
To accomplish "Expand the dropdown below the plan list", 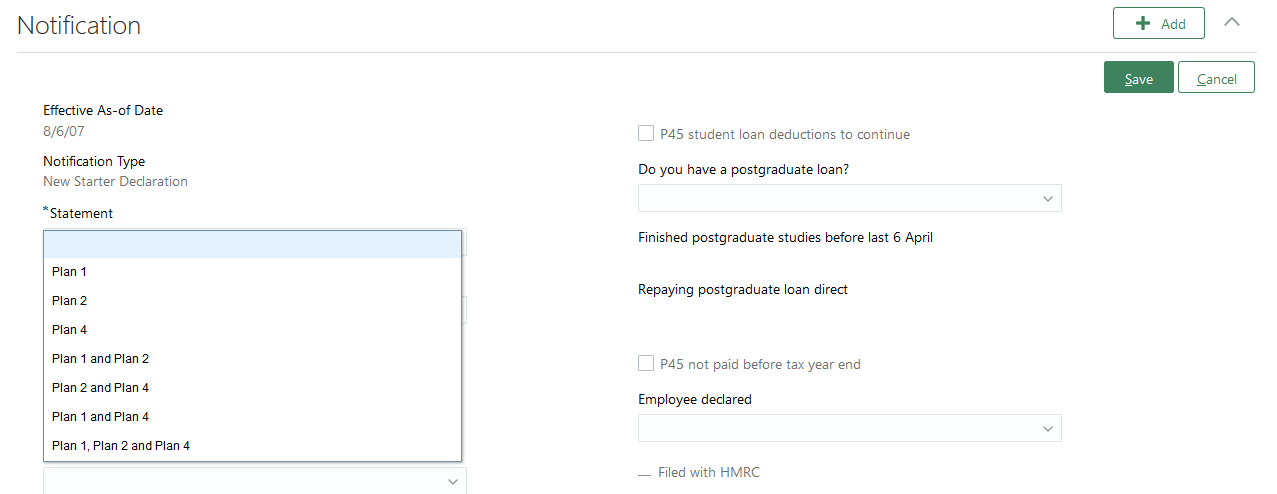I will [x=254, y=481].
